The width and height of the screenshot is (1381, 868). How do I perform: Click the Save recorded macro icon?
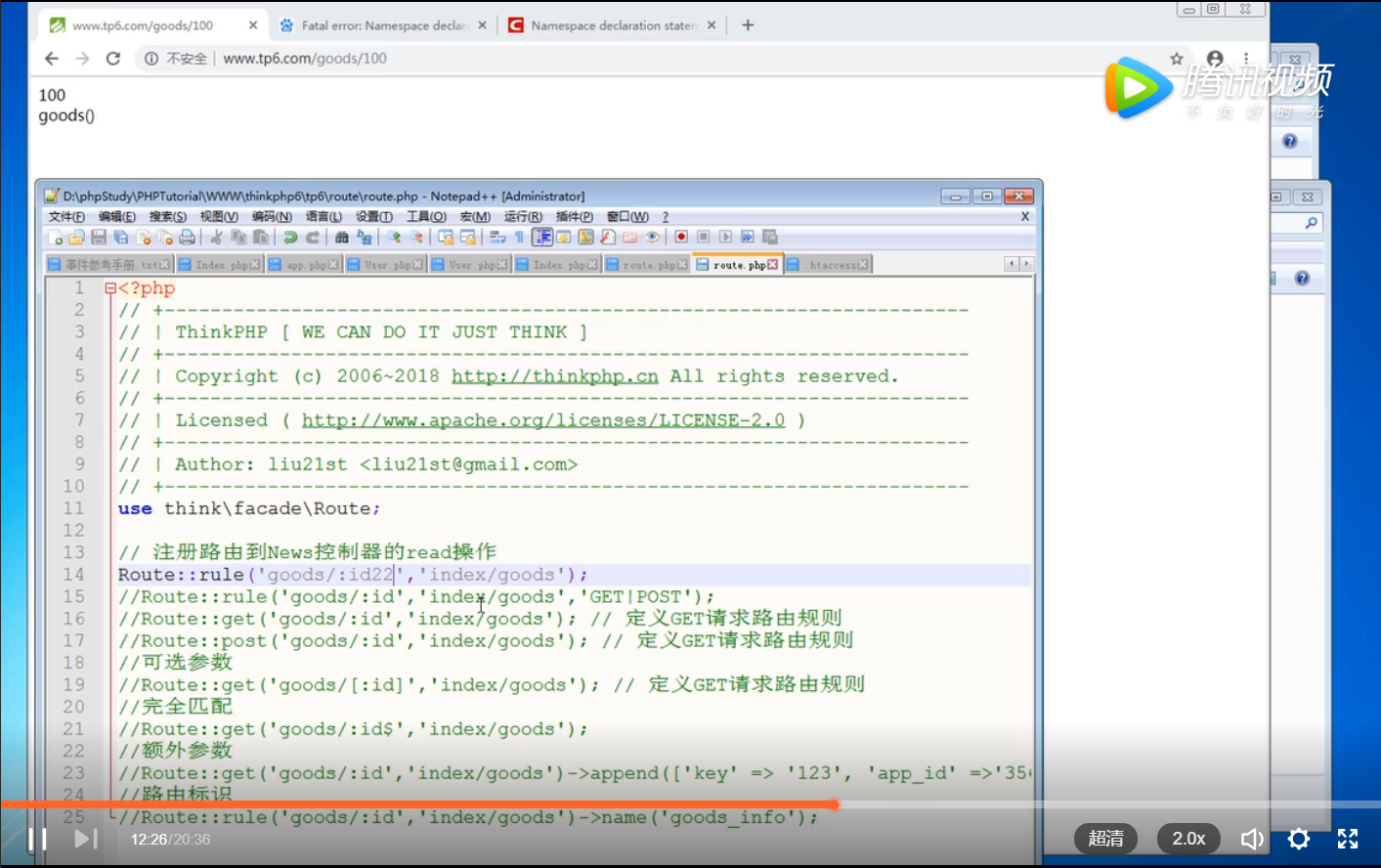(x=769, y=237)
